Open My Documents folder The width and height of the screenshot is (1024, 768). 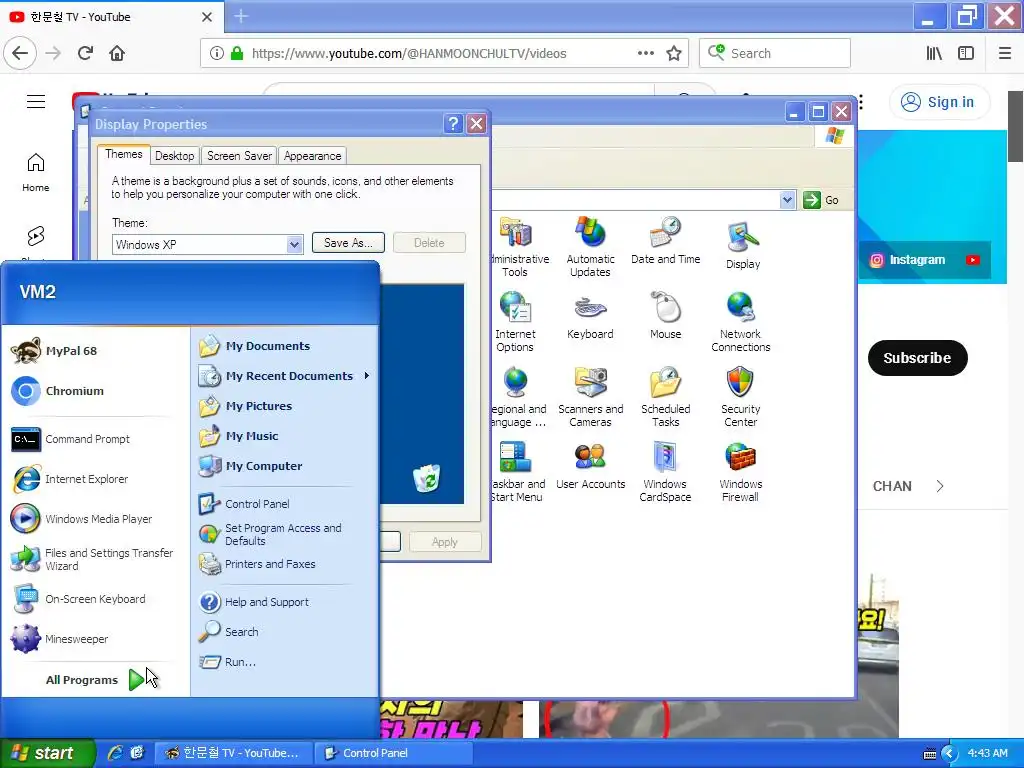(x=255, y=346)
